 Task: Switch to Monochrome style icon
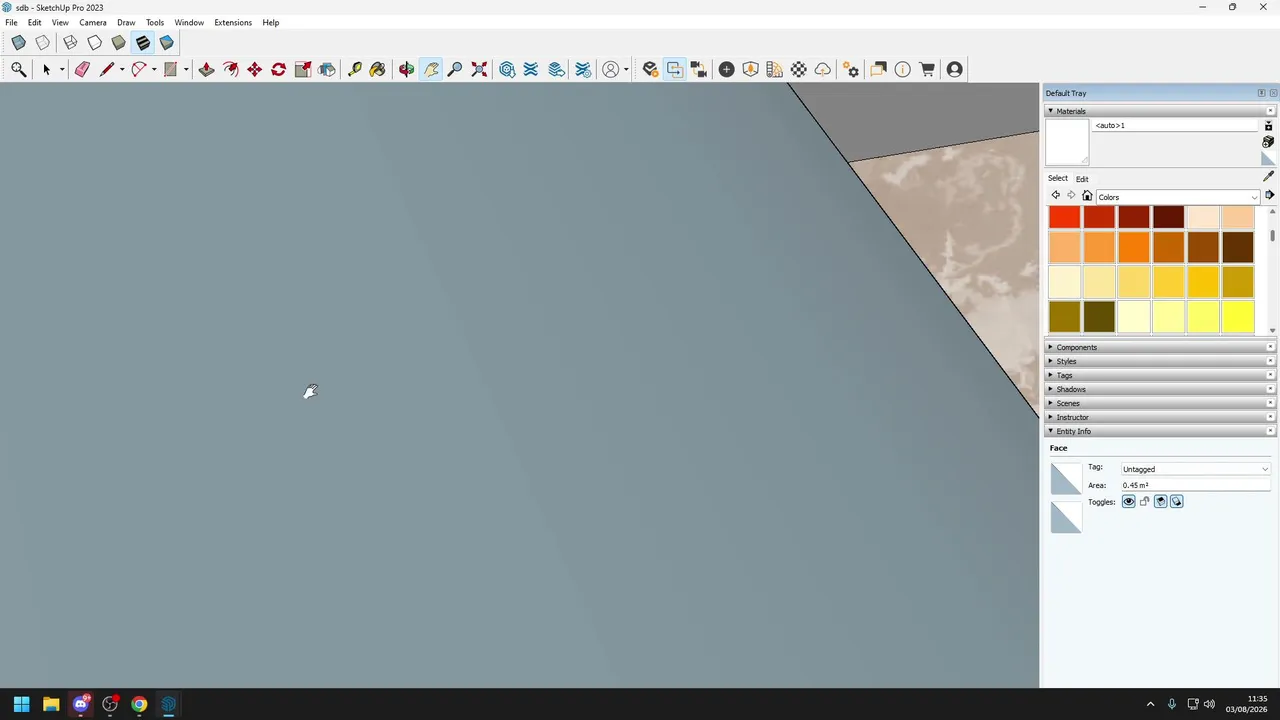166,43
